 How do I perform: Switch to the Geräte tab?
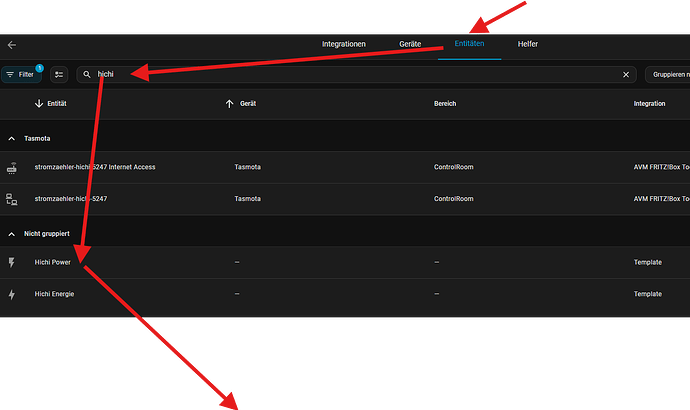click(410, 45)
